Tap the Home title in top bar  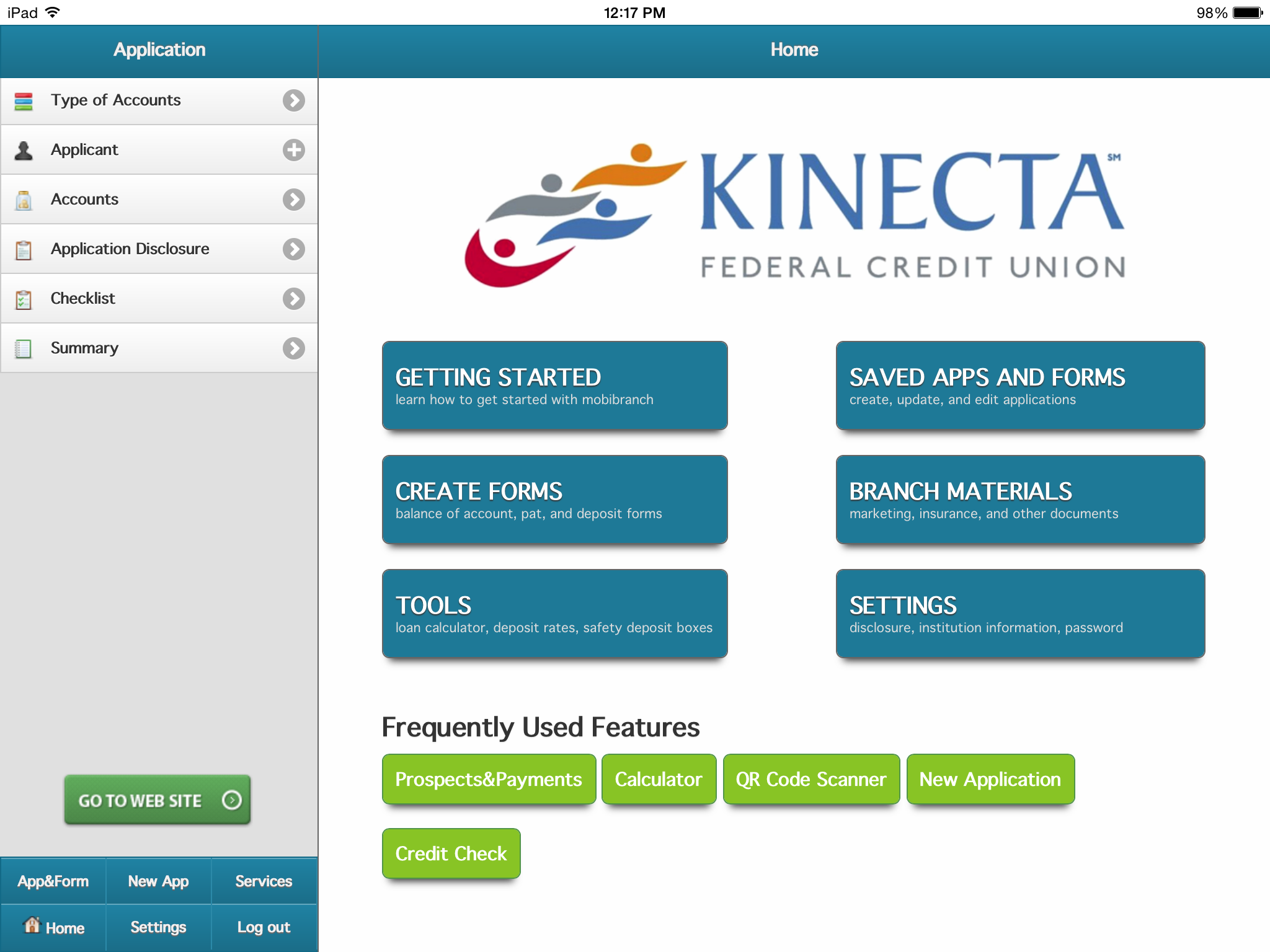pyautogui.click(x=794, y=50)
